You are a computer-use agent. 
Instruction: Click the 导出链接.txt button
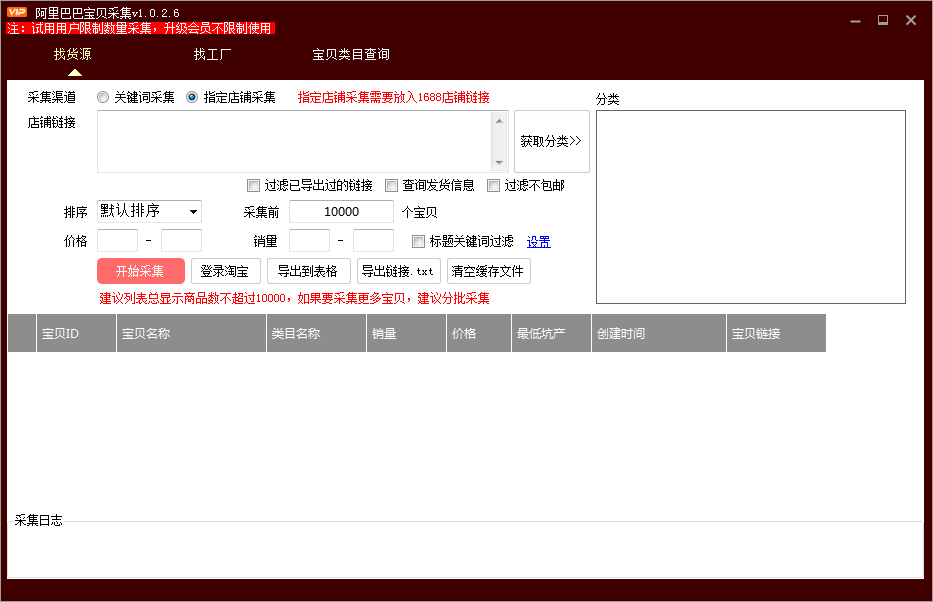pyautogui.click(x=399, y=271)
